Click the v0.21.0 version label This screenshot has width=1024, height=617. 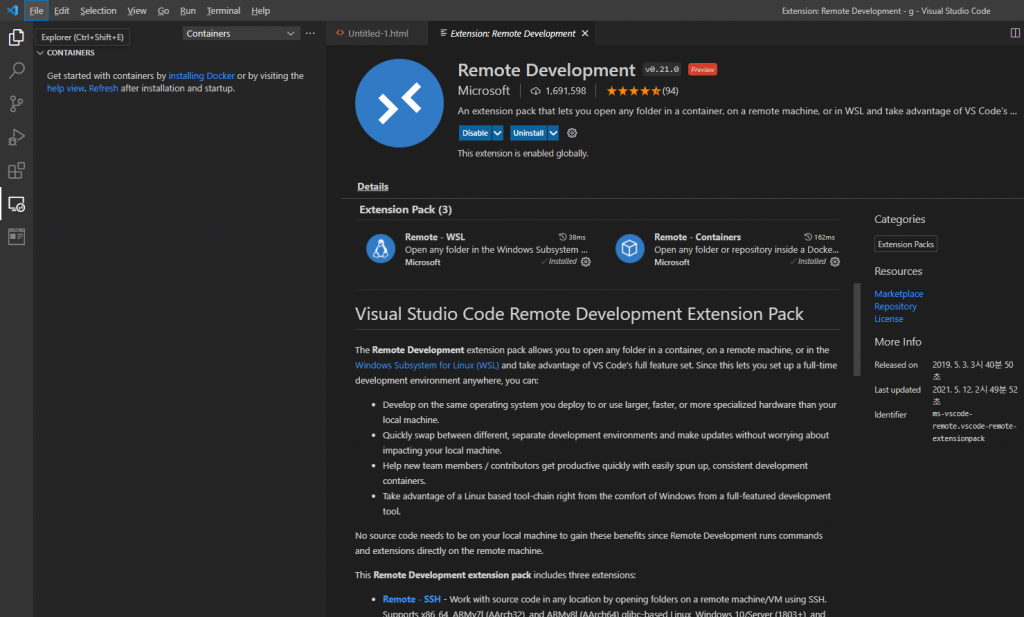pyautogui.click(x=662, y=69)
